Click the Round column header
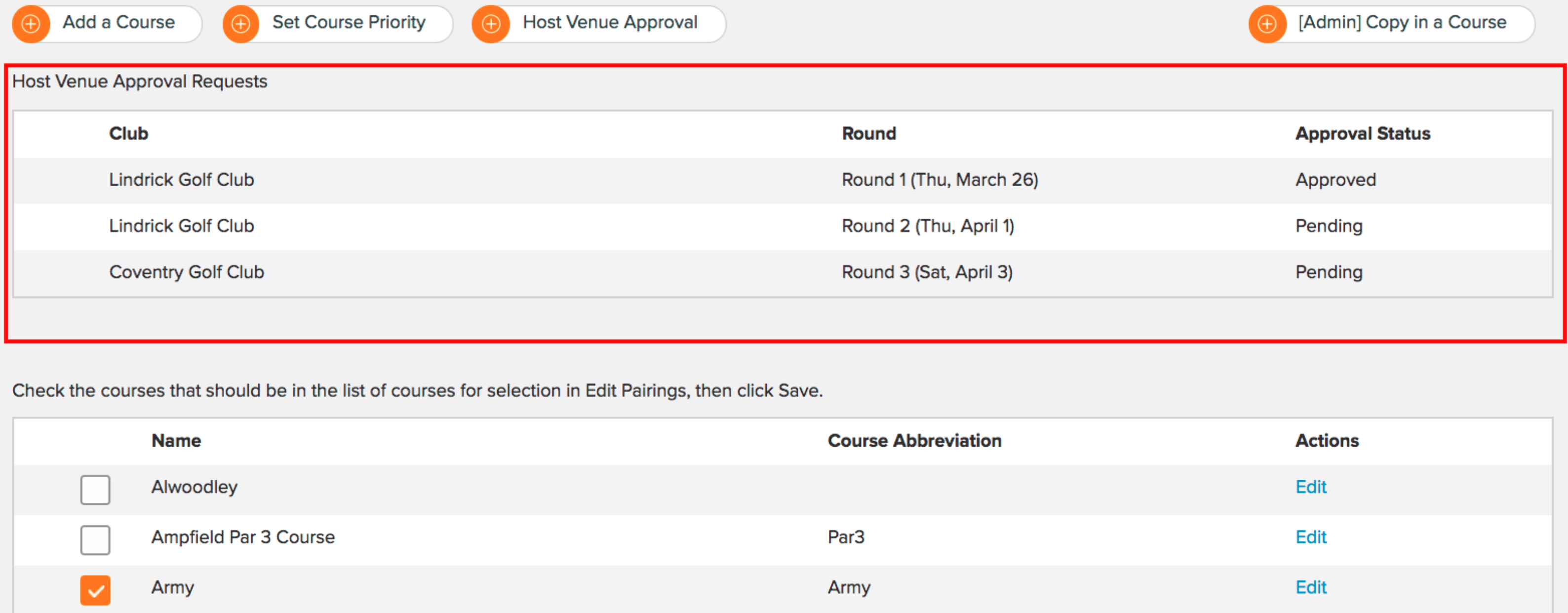1568x613 pixels. pyautogui.click(x=868, y=133)
